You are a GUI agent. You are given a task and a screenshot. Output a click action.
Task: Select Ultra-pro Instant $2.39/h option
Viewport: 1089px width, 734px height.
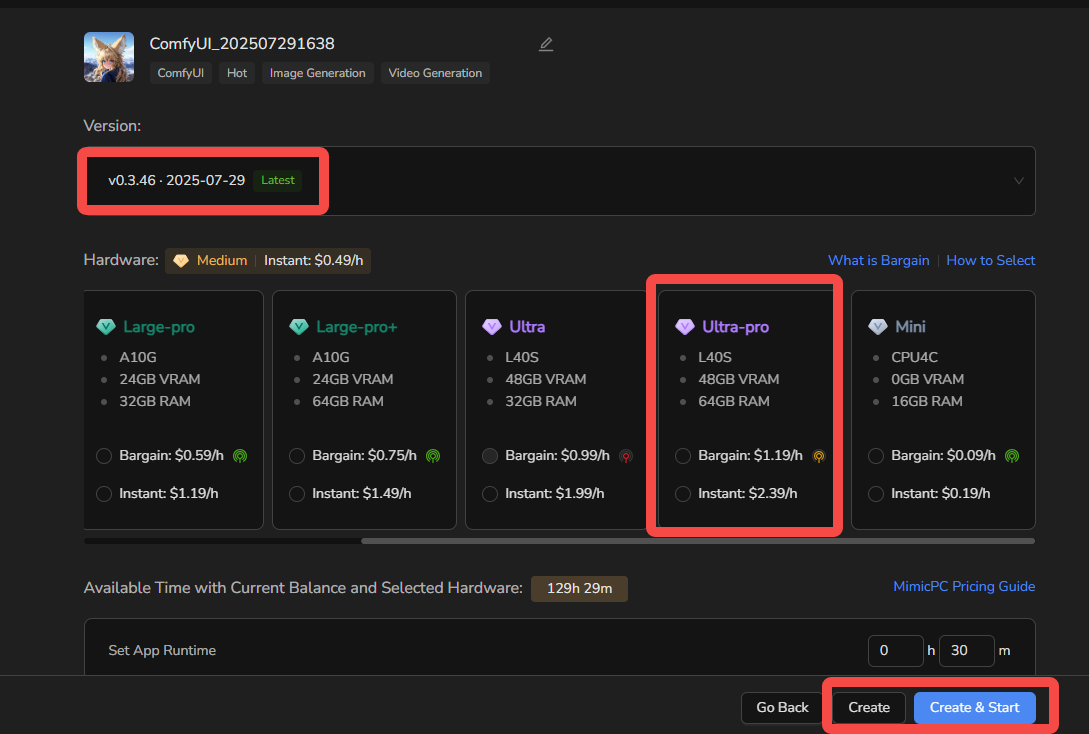(x=683, y=494)
